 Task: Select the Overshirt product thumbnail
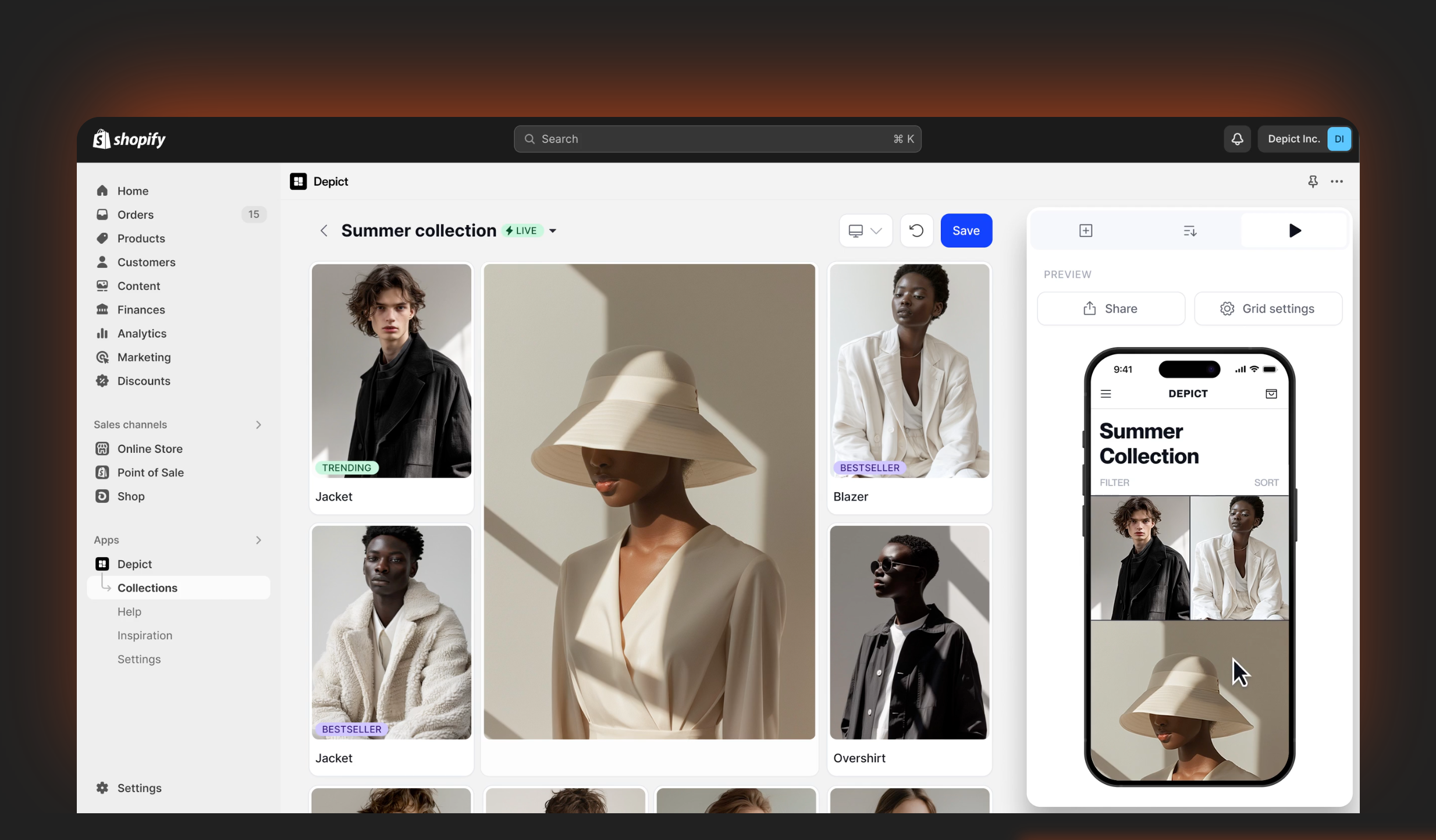(x=909, y=632)
